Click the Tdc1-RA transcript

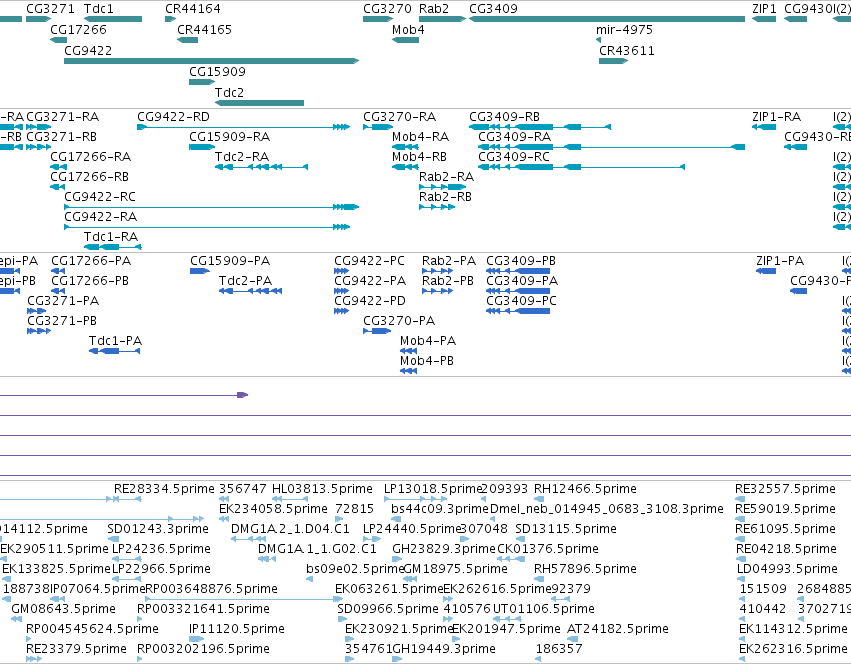tap(113, 247)
